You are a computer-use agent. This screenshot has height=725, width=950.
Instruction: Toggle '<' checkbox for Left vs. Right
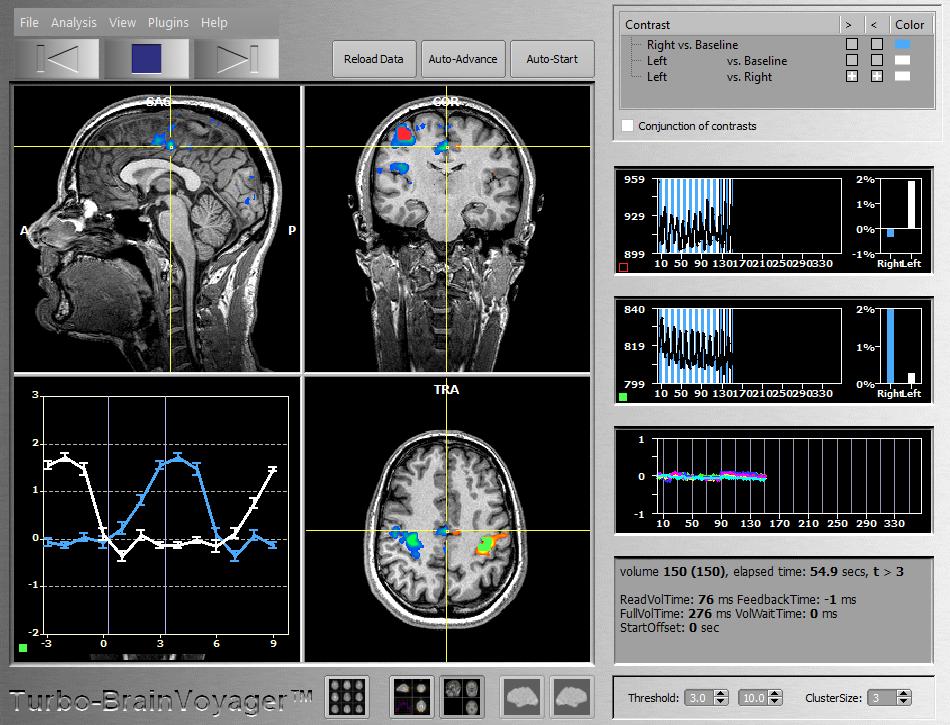click(x=876, y=77)
